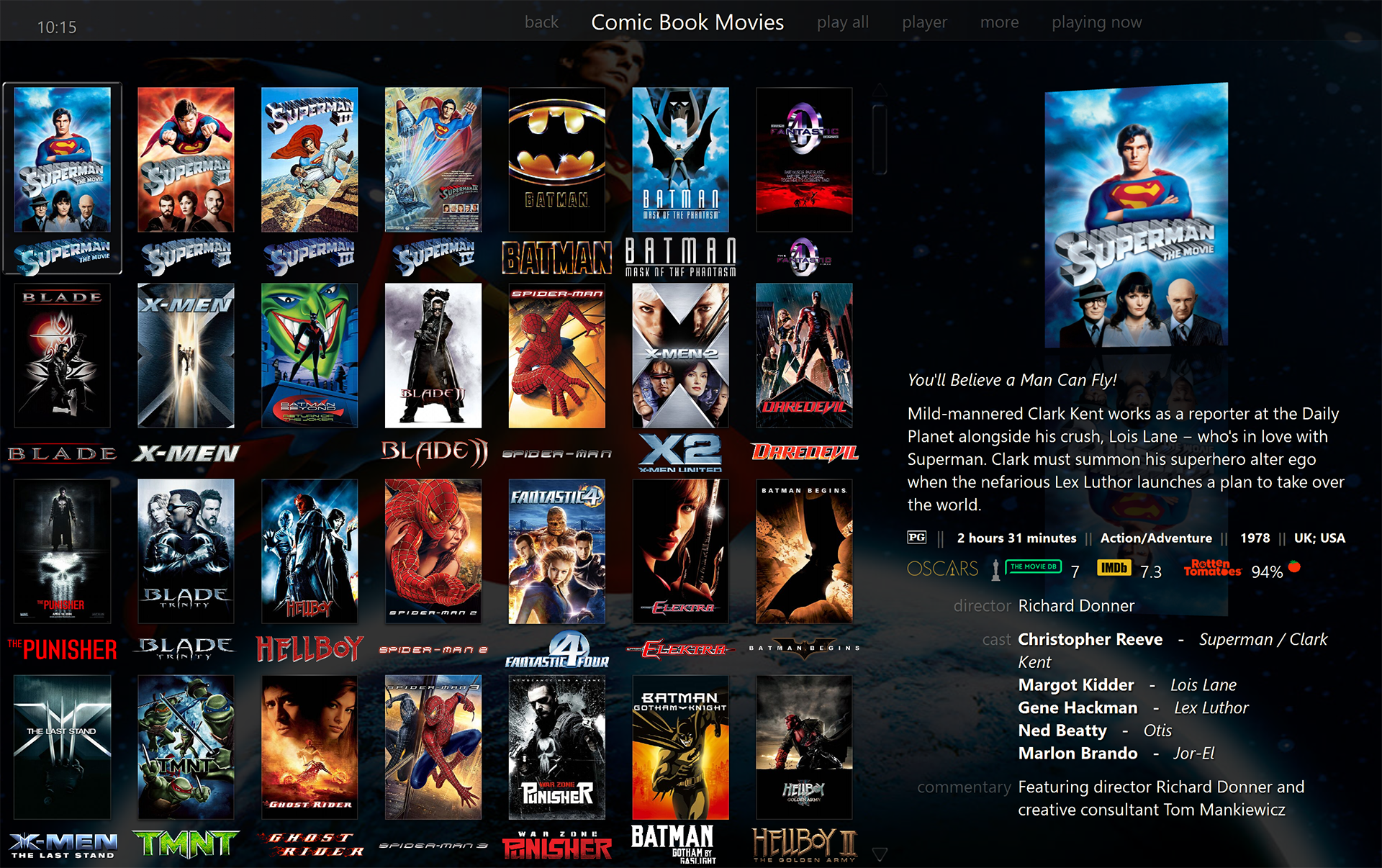The height and width of the screenshot is (868, 1382).
Task: Select the play all option
Action: click(x=843, y=22)
